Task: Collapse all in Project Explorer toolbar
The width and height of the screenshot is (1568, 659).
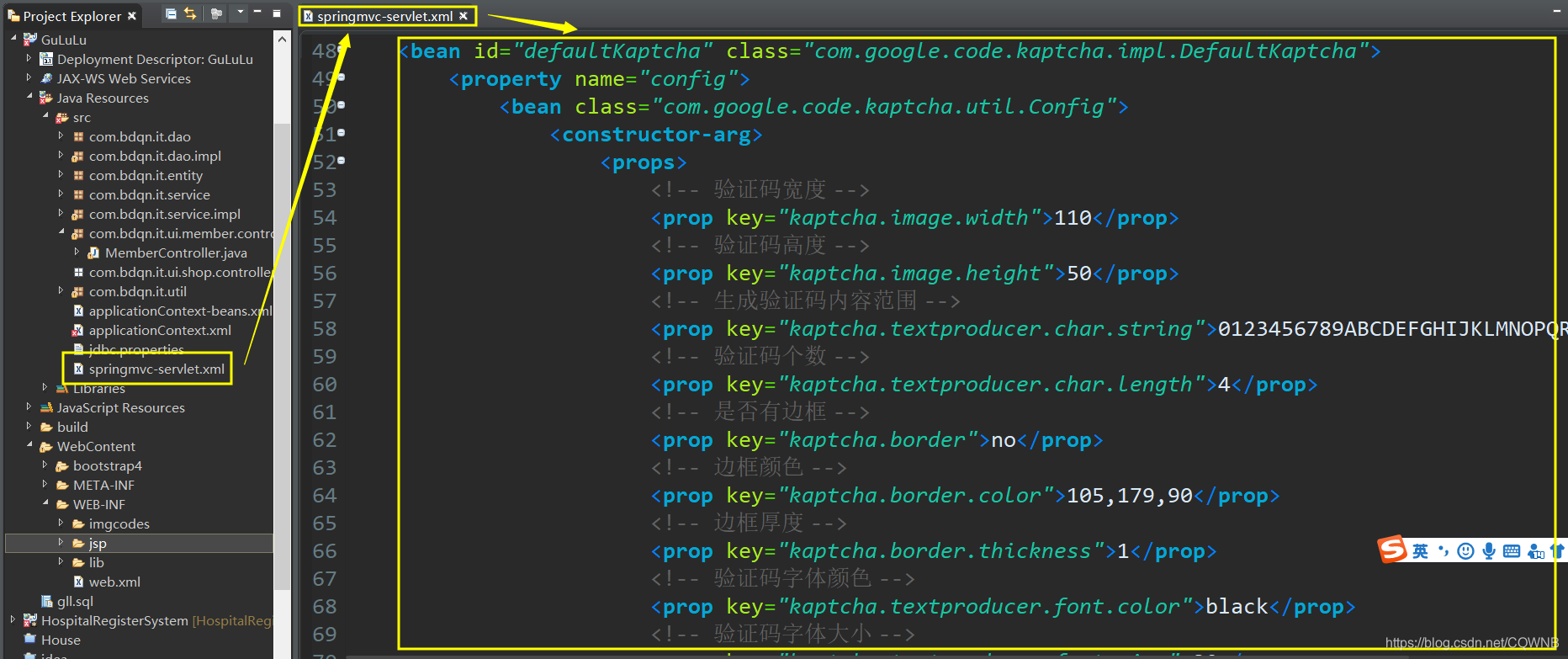Action: 171,13
